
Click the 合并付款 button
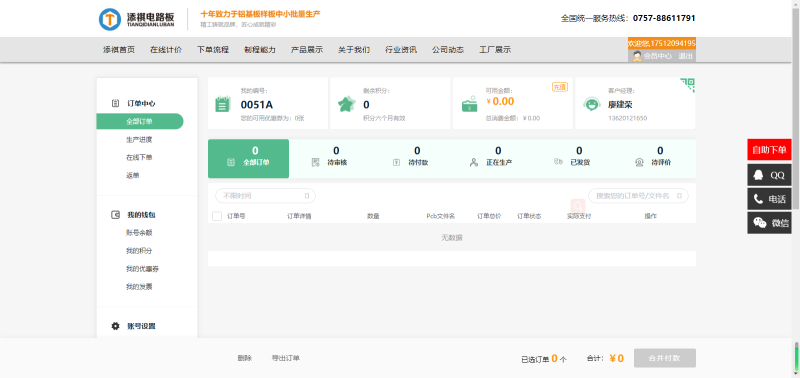tap(665, 358)
